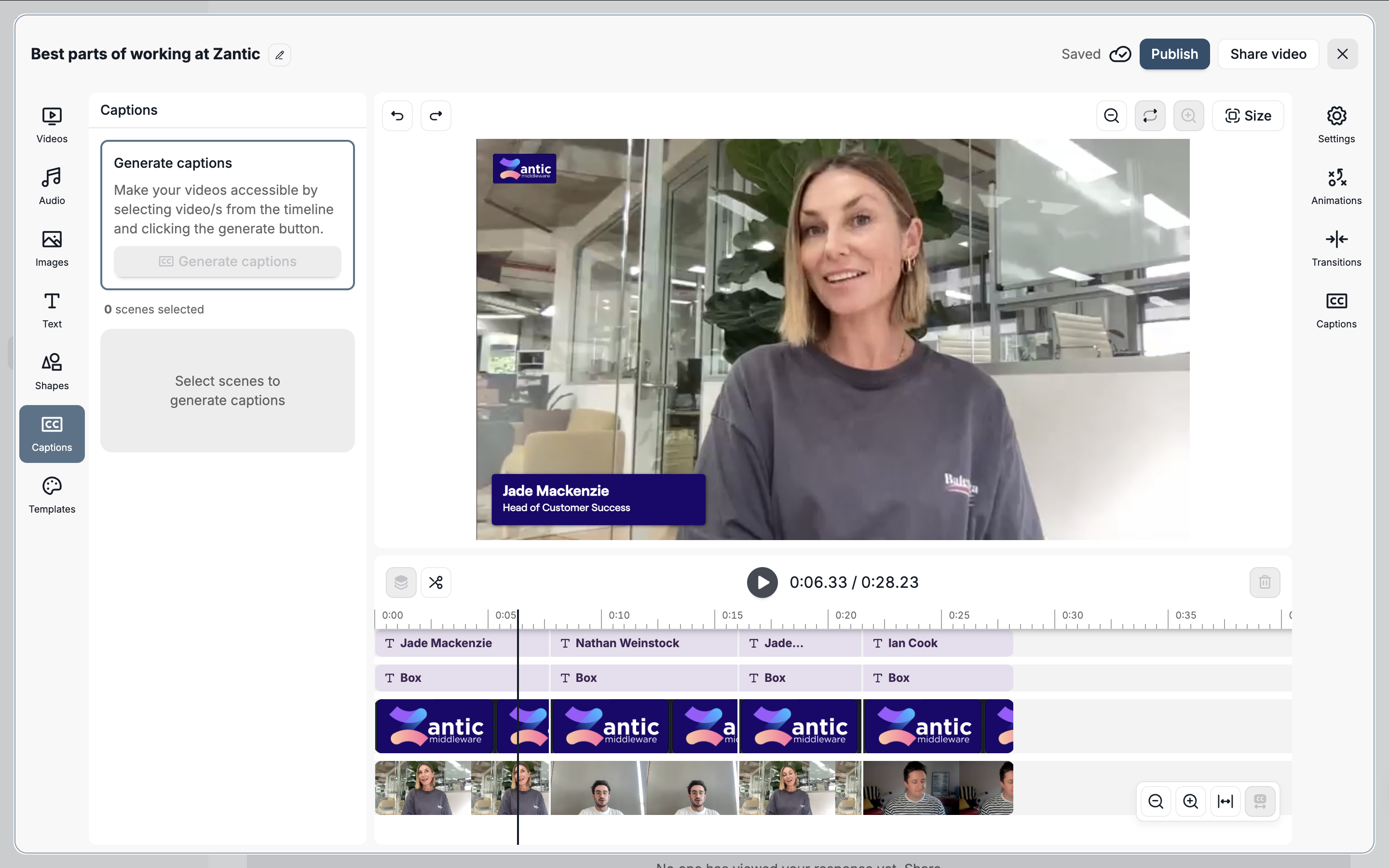Open the Audio panel in sidebar
1389x868 pixels.
[52, 186]
